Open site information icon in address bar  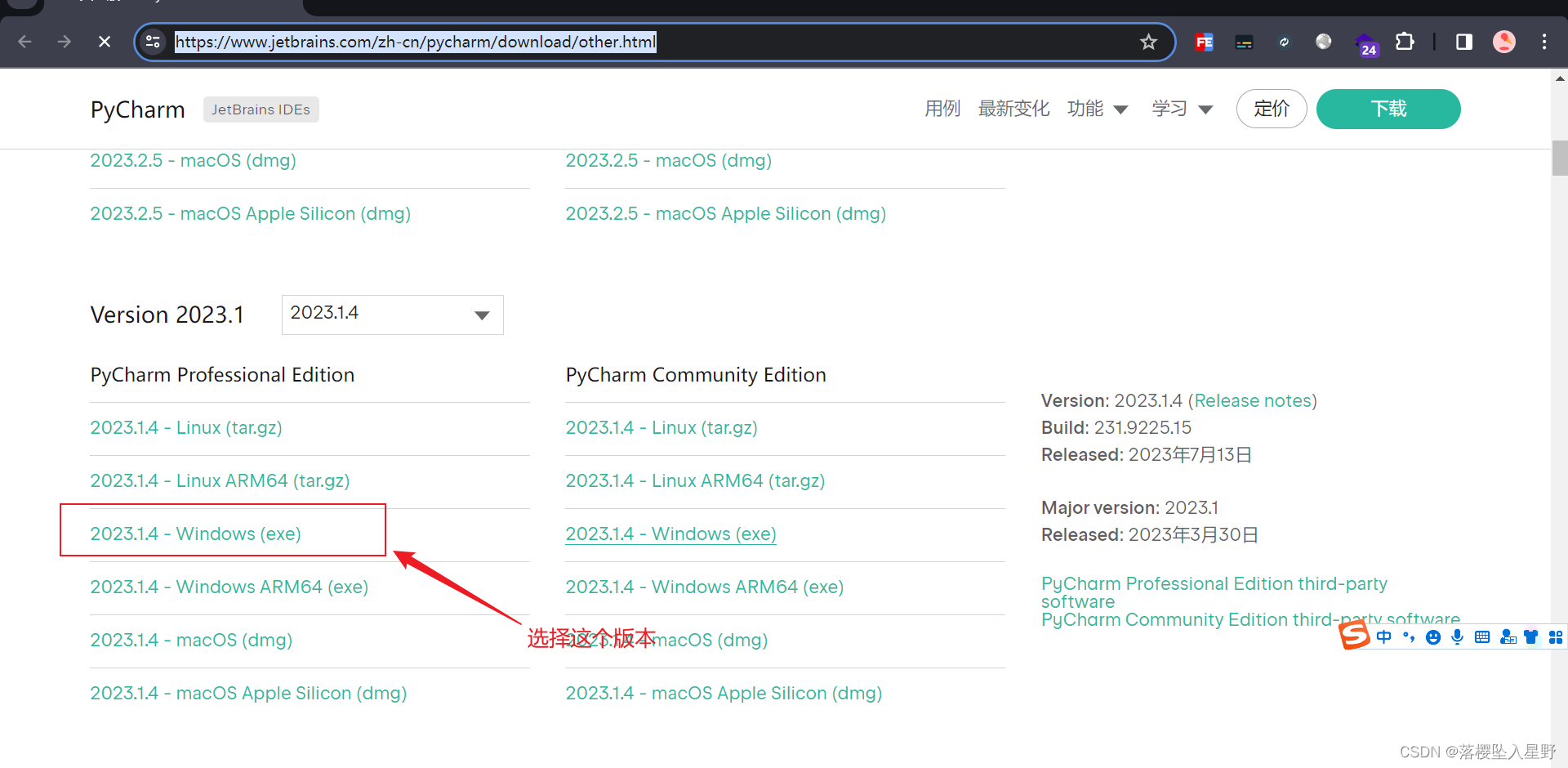click(x=153, y=42)
